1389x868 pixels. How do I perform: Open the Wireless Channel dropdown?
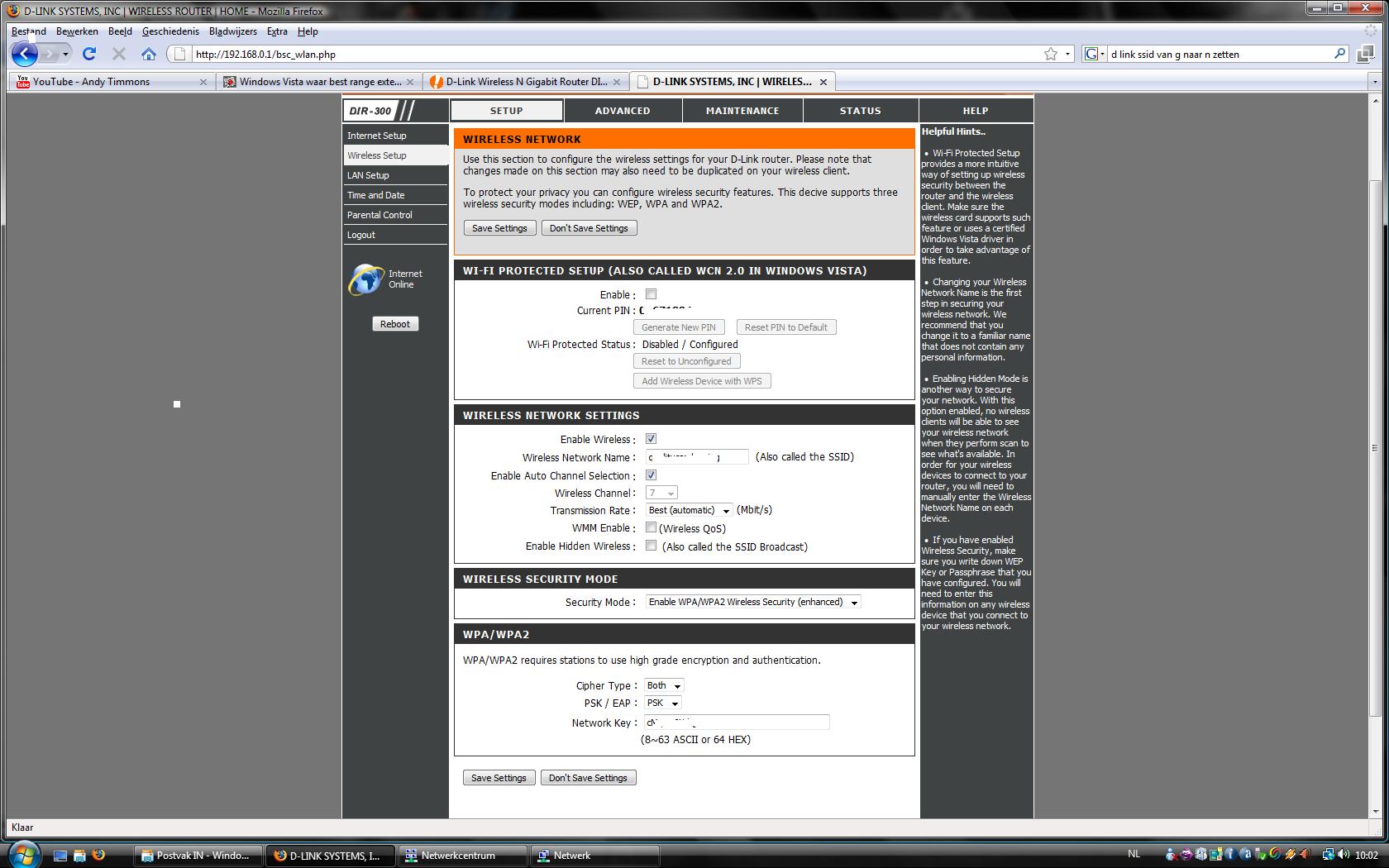[x=661, y=493]
